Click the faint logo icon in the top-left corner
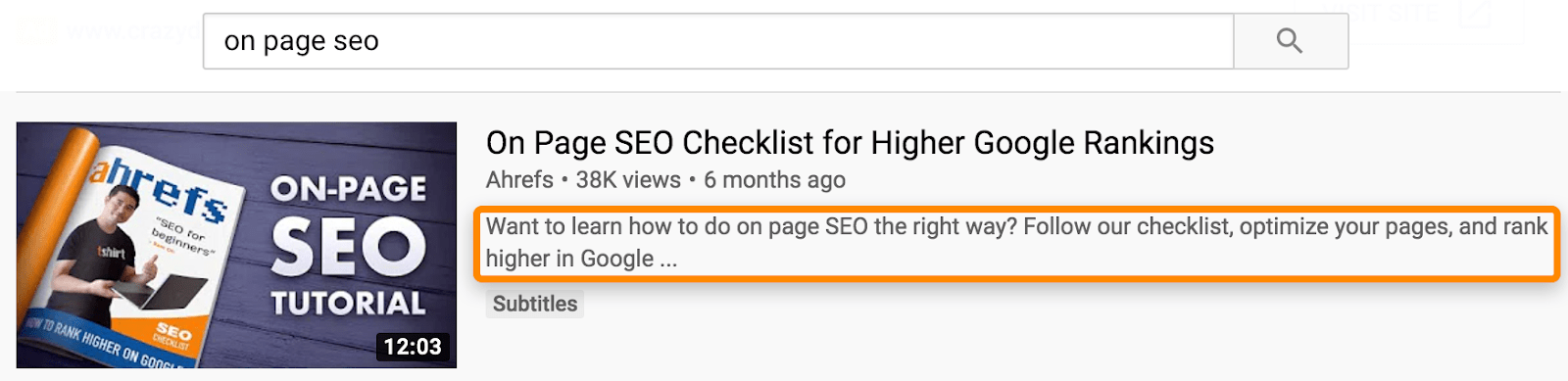 click(x=35, y=31)
